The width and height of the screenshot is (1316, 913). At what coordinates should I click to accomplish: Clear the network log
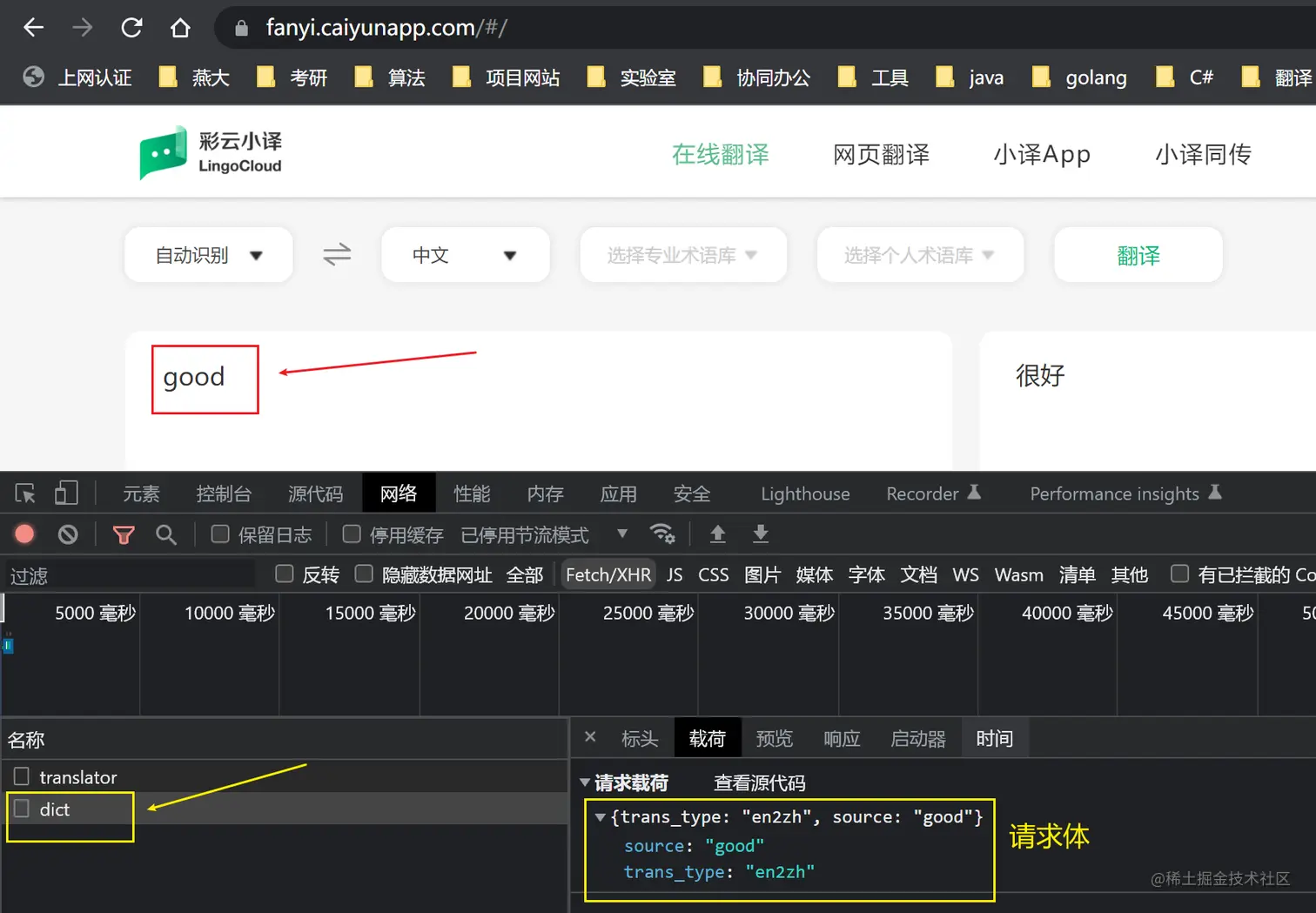tap(68, 534)
